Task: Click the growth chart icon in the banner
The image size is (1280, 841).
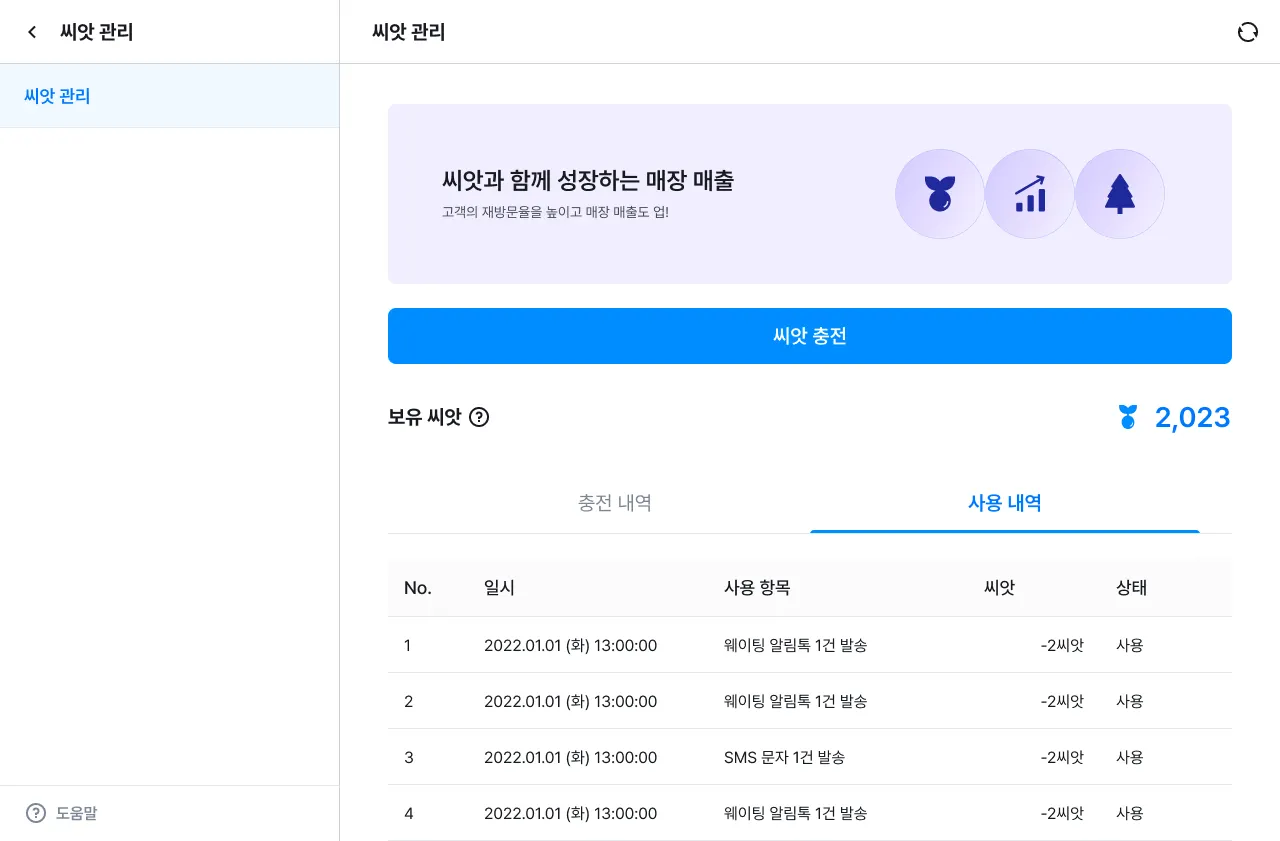Action: [x=1029, y=194]
